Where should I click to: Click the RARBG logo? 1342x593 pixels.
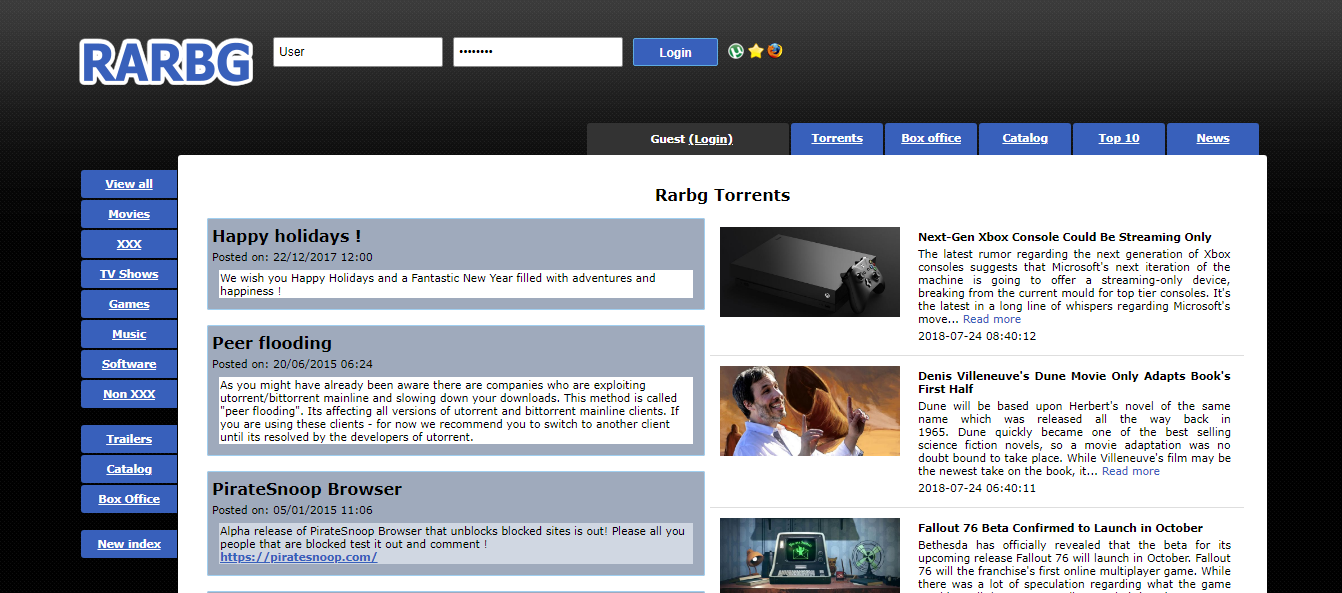click(166, 62)
